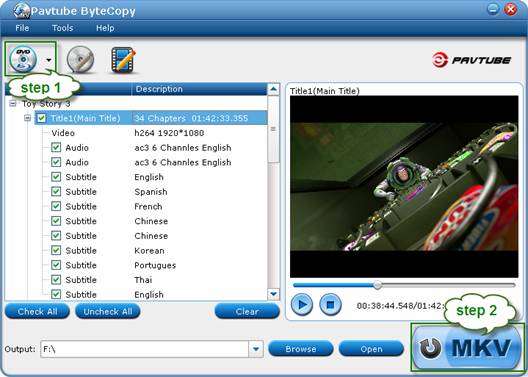Select the Toy Story 3 tree item
Screen dimensions: 528x377
46,104
